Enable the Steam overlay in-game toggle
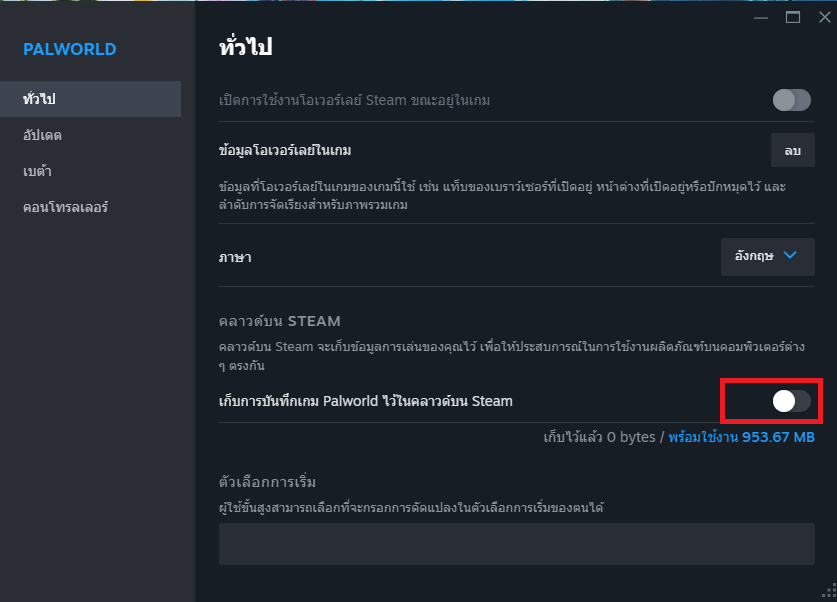The image size is (837, 602). pyautogui.click(x=791, y=100)
